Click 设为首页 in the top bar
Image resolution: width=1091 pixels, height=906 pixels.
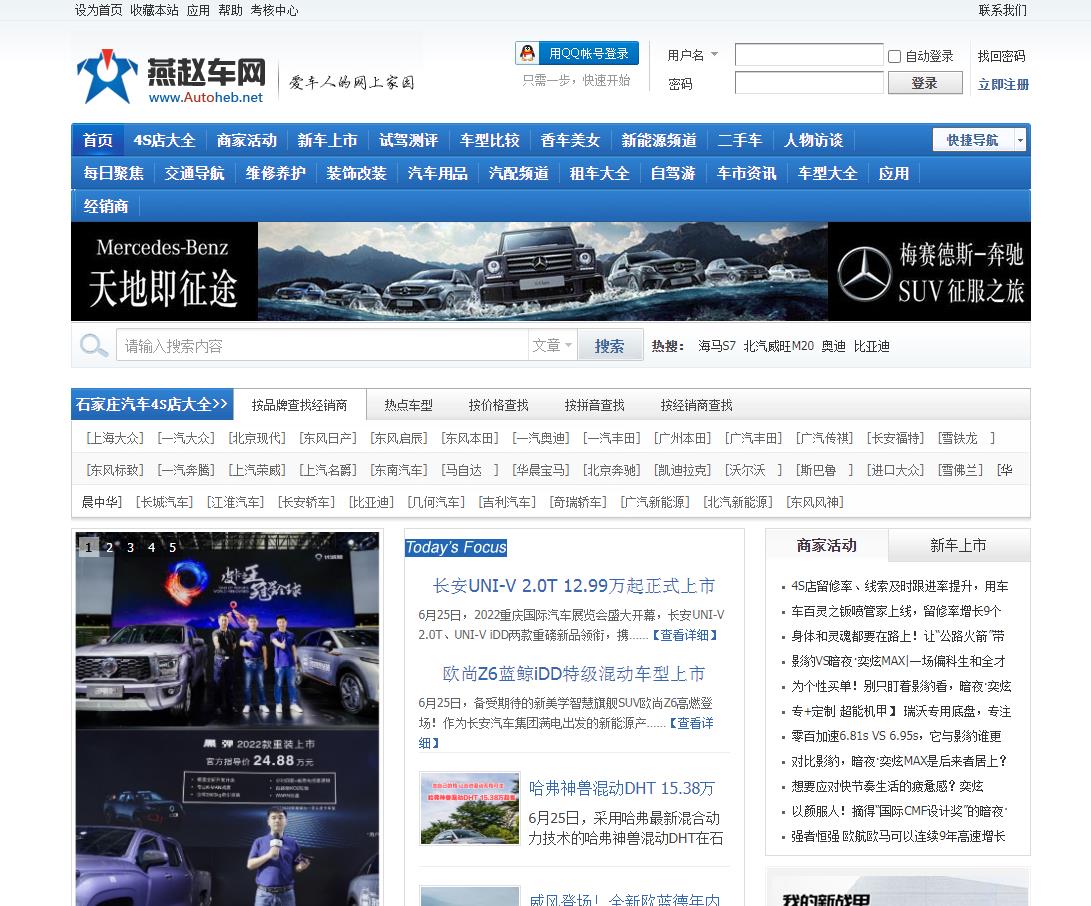tap(98, 10)
